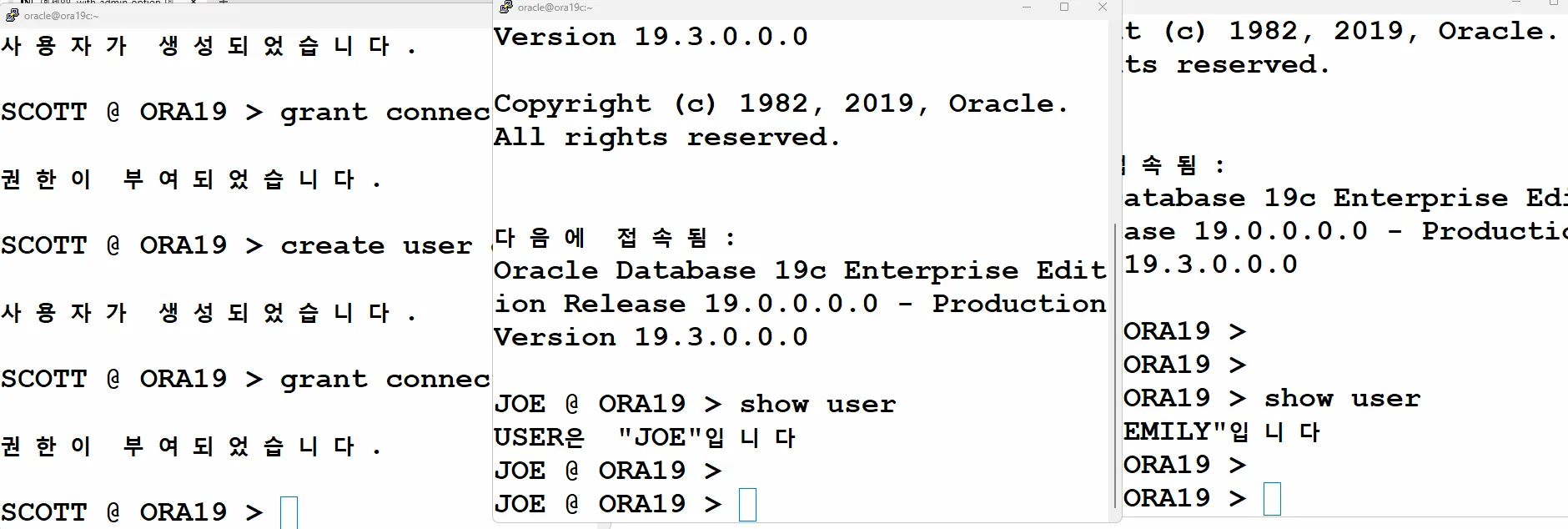The height and width of the screenshot is (529, 1568).
Task: Maximize the JOE terminal window
Action: pos(1064,7)
